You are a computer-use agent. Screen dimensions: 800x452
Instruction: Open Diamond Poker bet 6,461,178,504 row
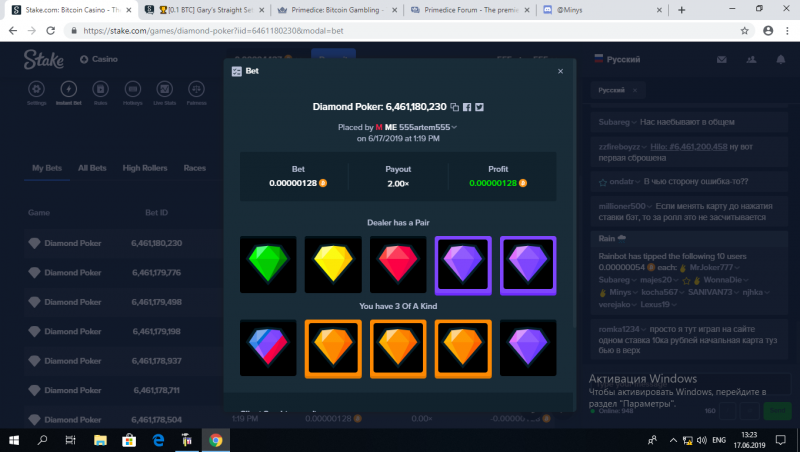point(123,419)
